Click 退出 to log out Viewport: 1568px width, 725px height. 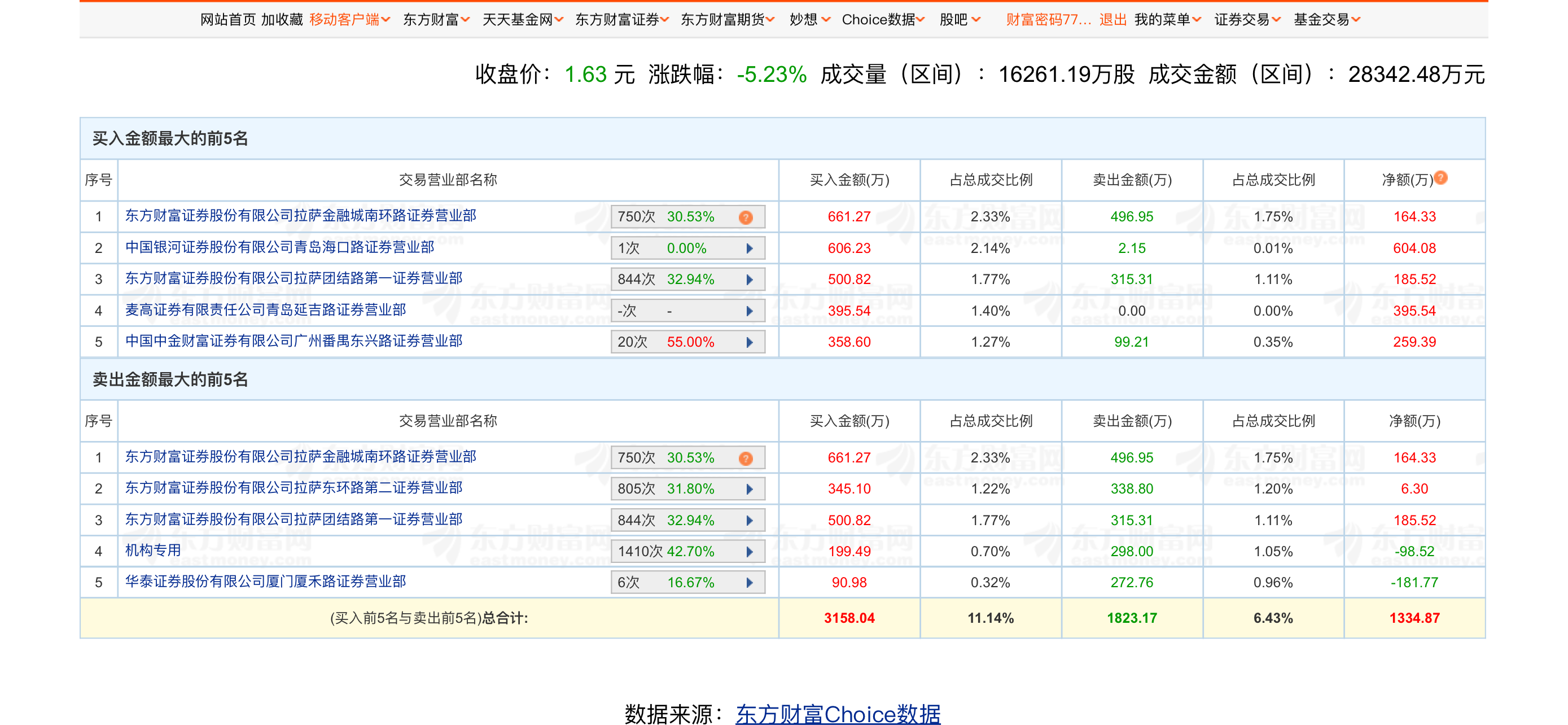point(1113,19)
